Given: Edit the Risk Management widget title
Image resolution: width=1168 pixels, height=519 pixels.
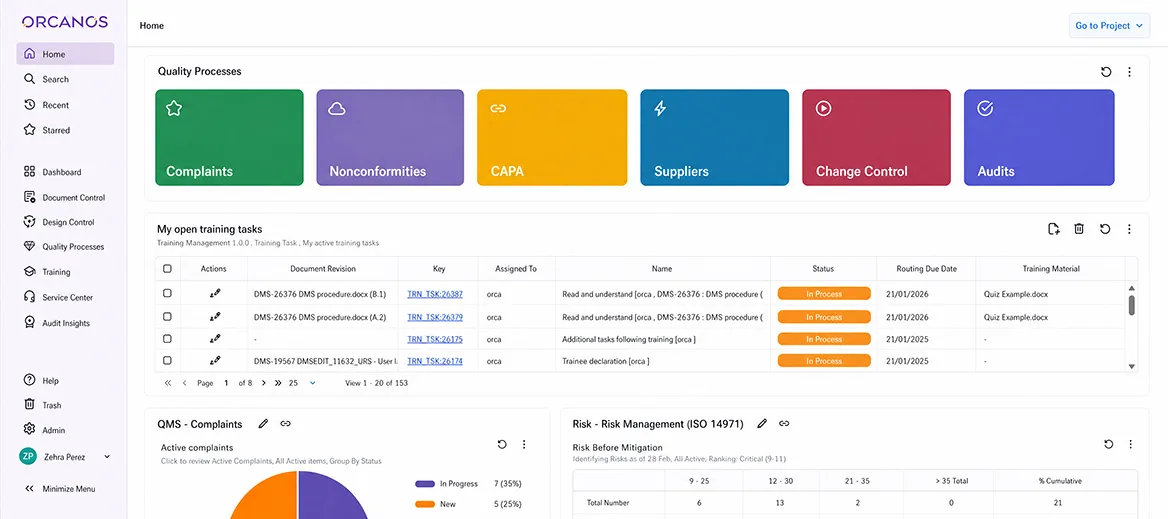Looking at the screenshot, I should (762, 424).
